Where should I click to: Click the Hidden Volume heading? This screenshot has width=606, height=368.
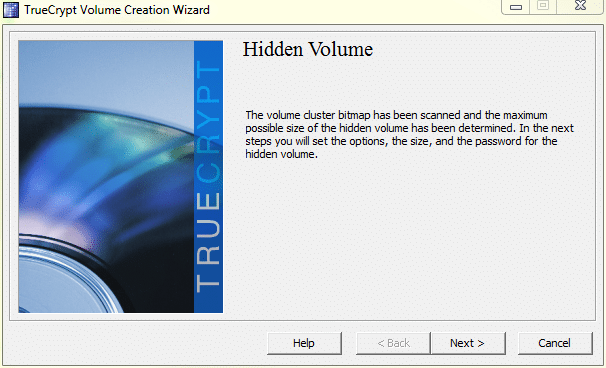pyautogui.click(x=308, y=49)
